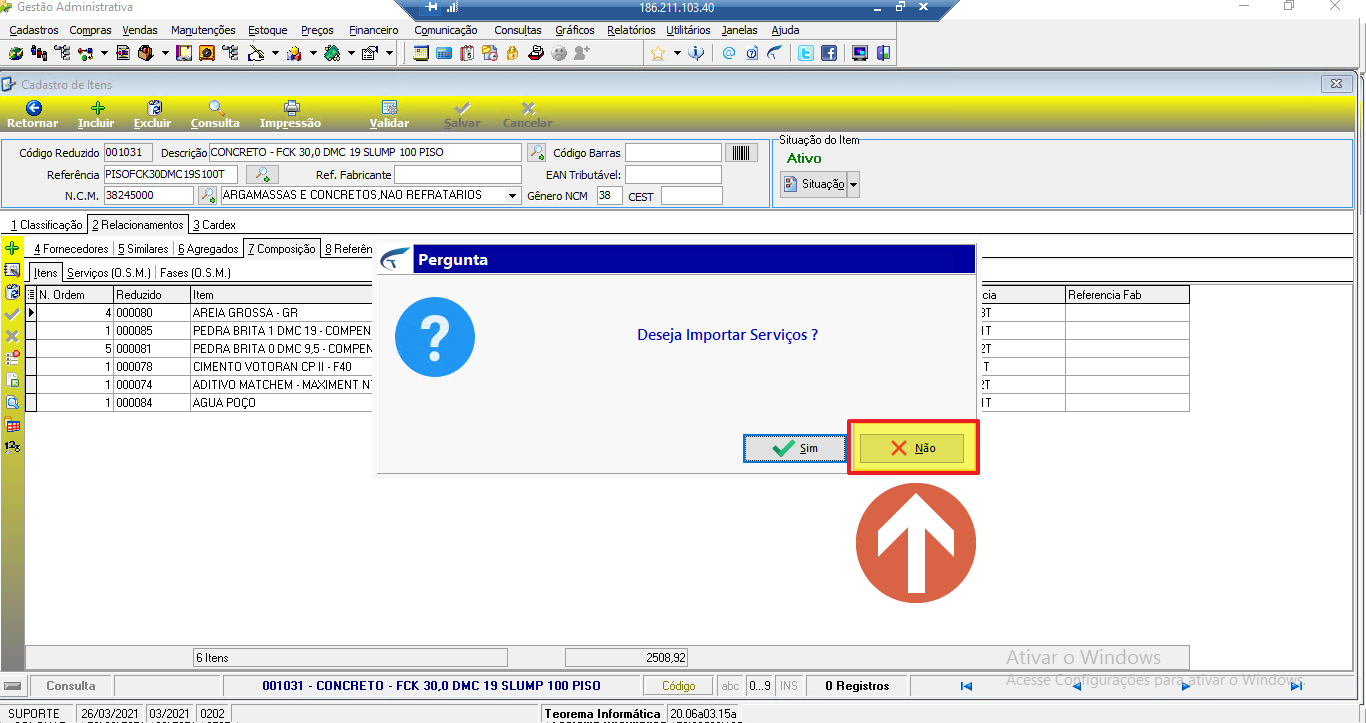Click the Facebook icon in the top toolbar
Screen dimensions: 1366x723
point(828,54)
